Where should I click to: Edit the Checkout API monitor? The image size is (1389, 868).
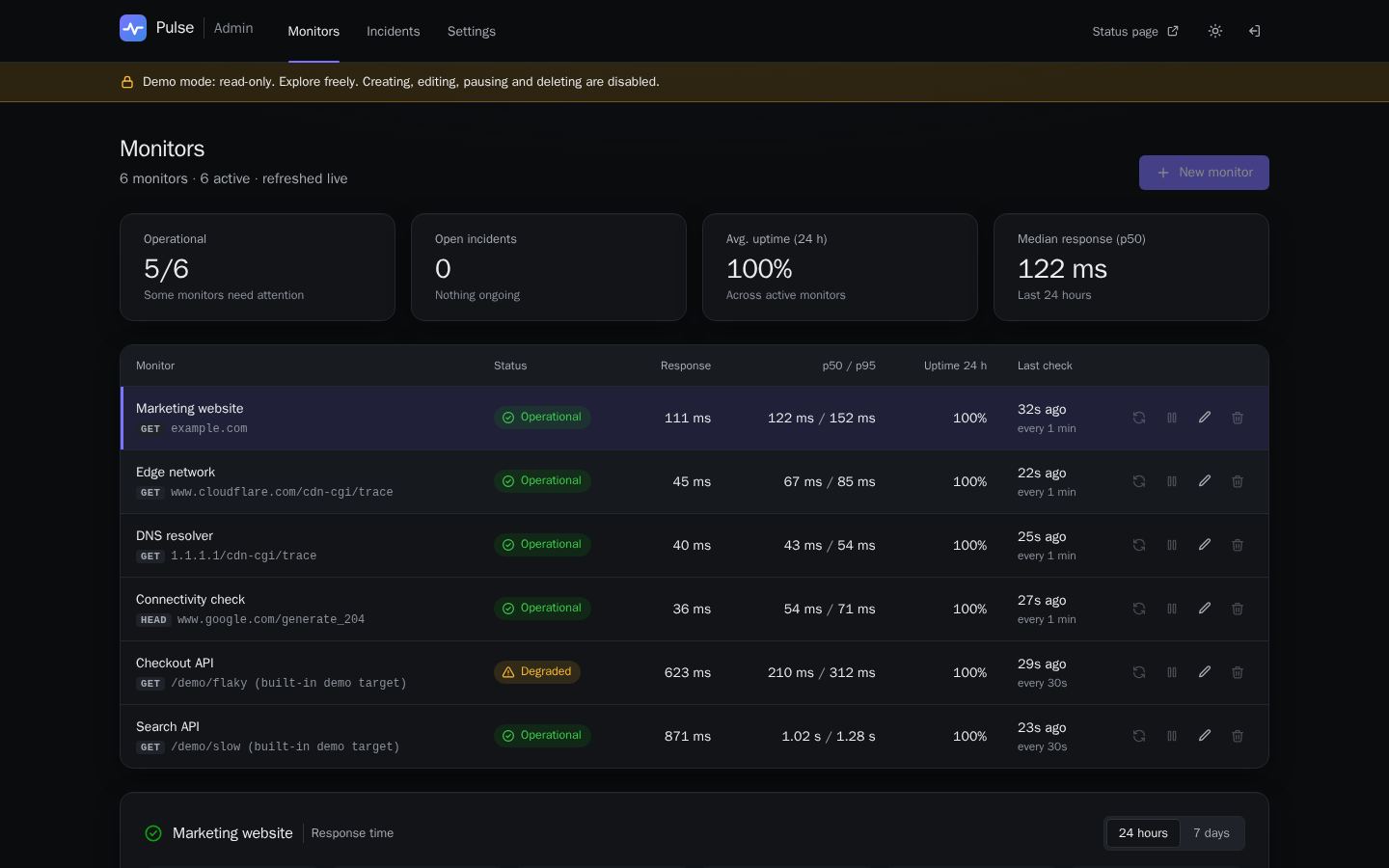click(x=1205, y=672)
